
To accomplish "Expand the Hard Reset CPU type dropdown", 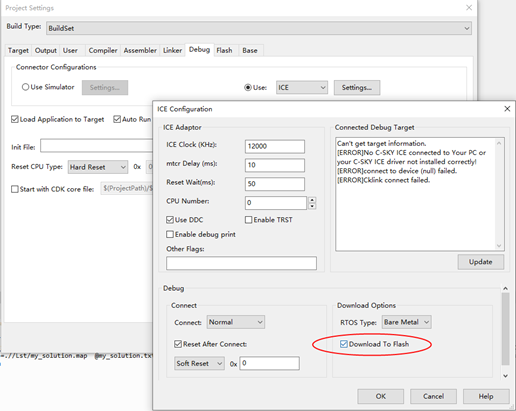I will point(98,167).
